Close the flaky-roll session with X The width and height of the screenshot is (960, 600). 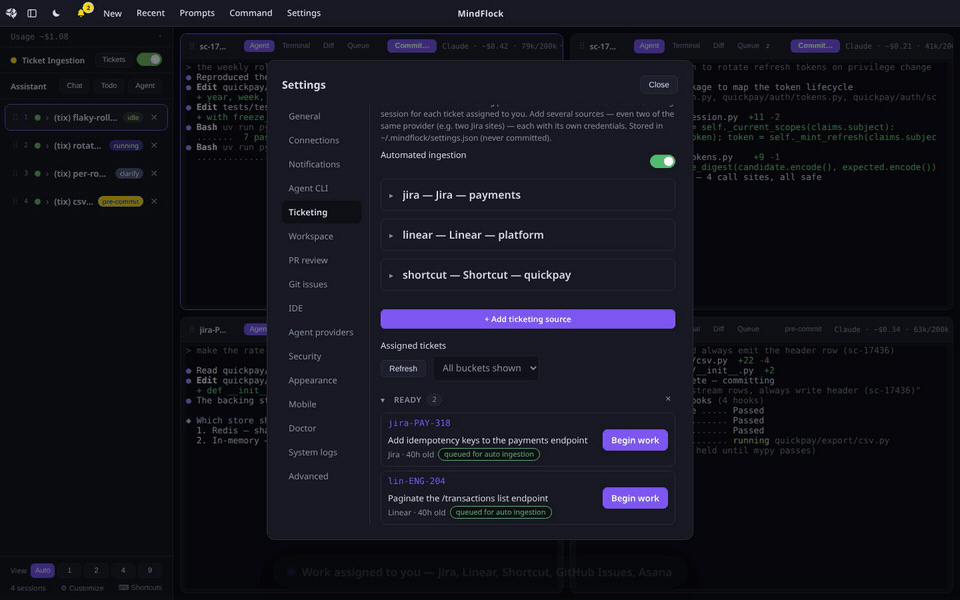pyautogui.click(x=154, y=118)
